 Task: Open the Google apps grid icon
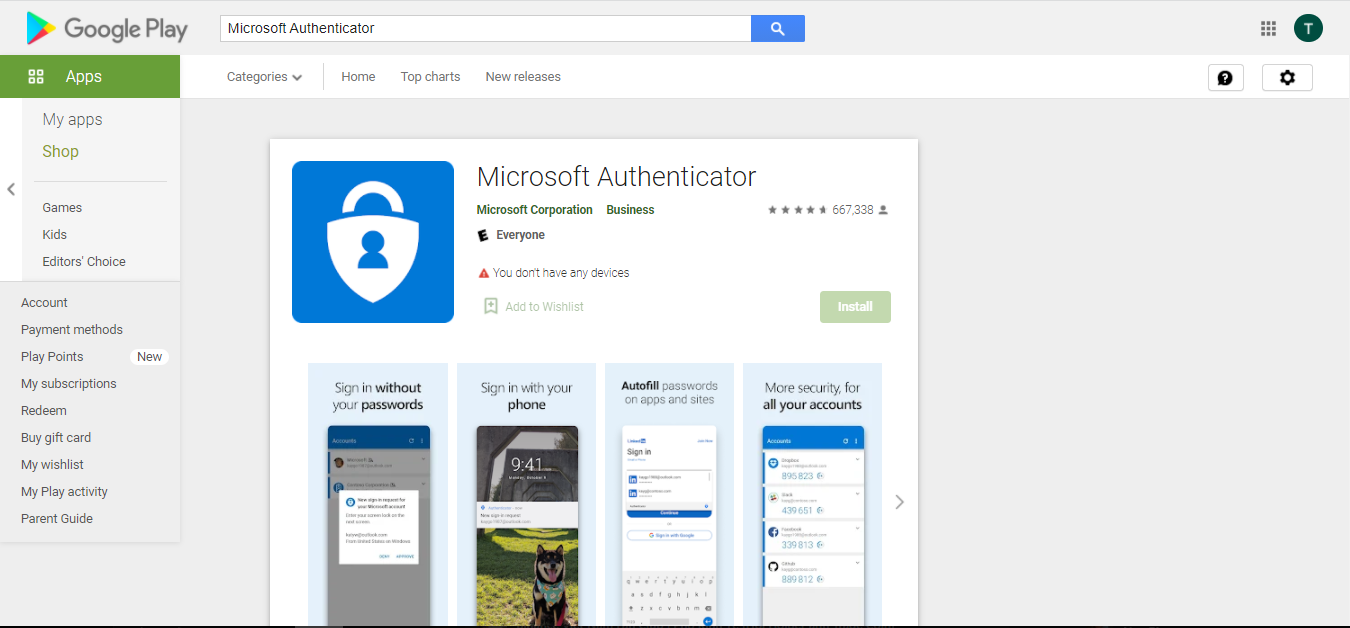(x=1268, y=28)
